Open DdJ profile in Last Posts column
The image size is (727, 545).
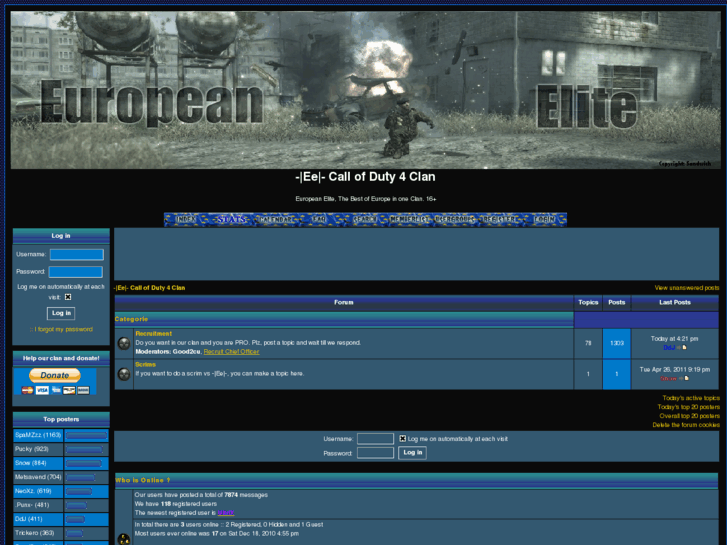(669, 347)
